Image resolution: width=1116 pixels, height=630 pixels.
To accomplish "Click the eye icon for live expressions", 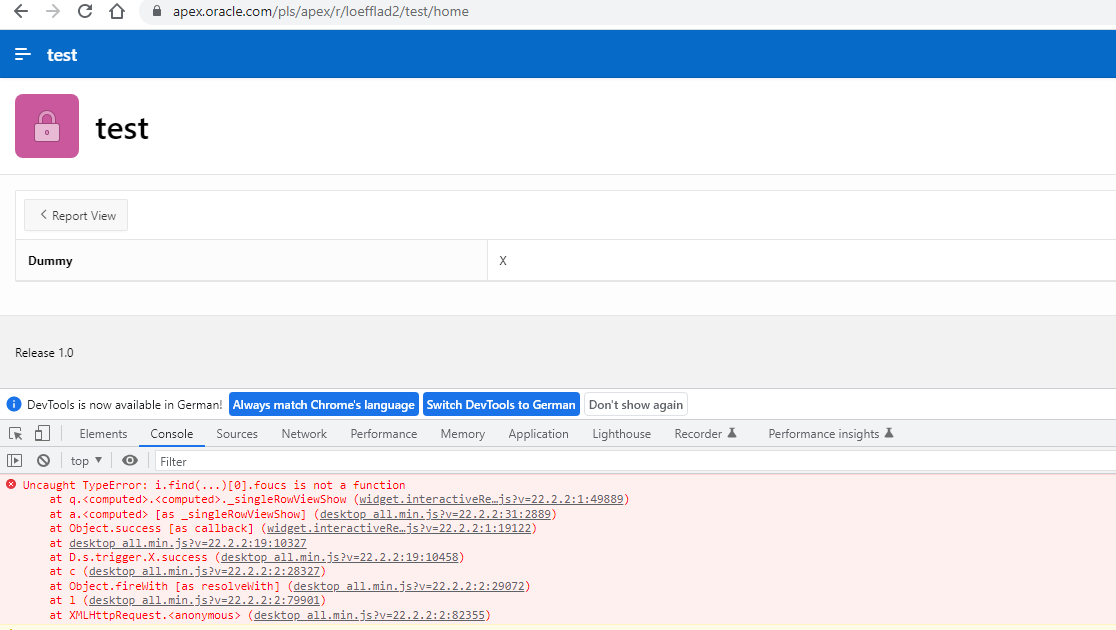I will (x=130, y=461).
